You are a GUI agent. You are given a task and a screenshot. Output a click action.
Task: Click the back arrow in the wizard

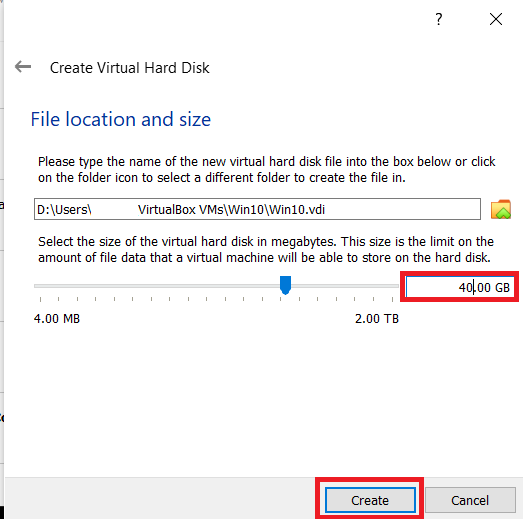click(x=23, y=67)
